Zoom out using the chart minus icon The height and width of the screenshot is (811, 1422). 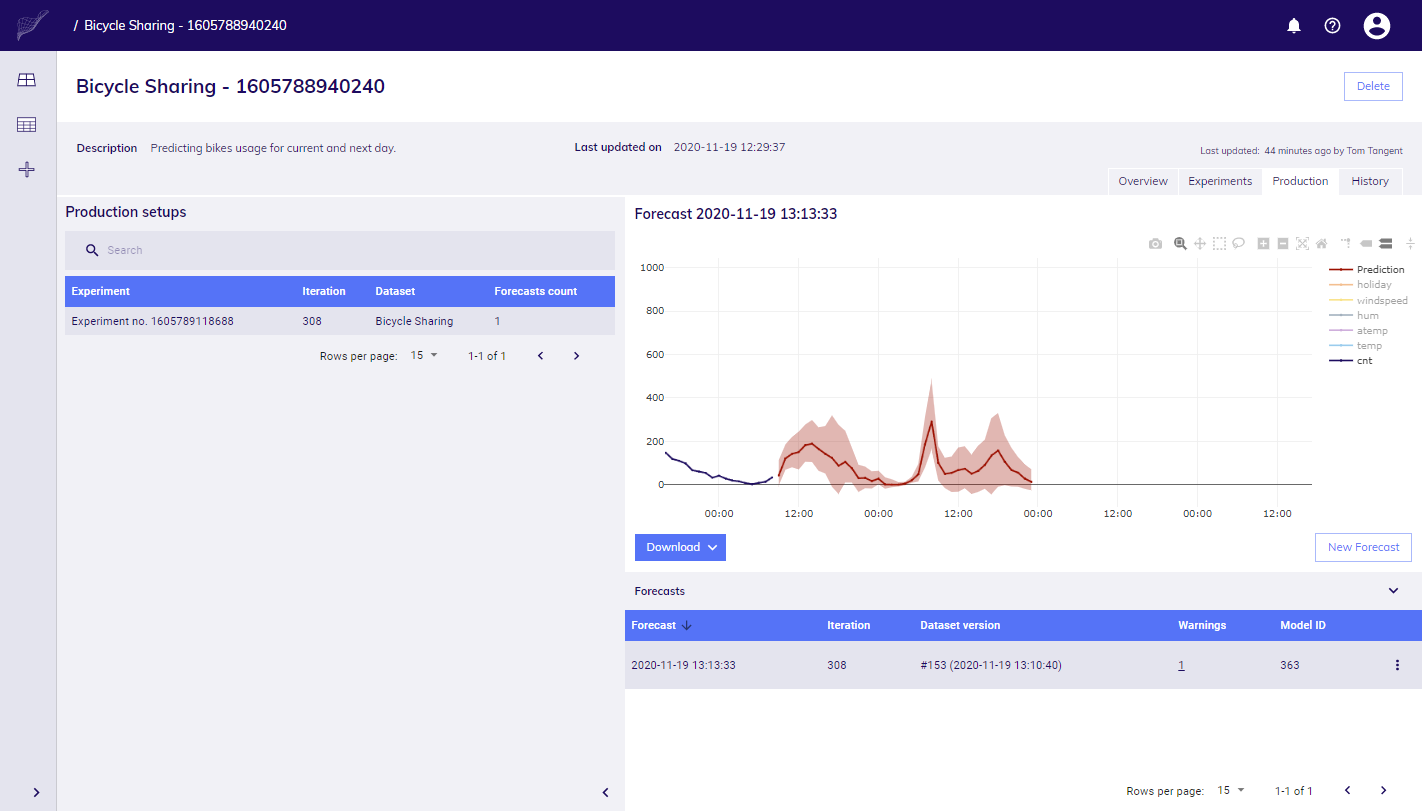pyautogui.click(x=1283, y=243)
